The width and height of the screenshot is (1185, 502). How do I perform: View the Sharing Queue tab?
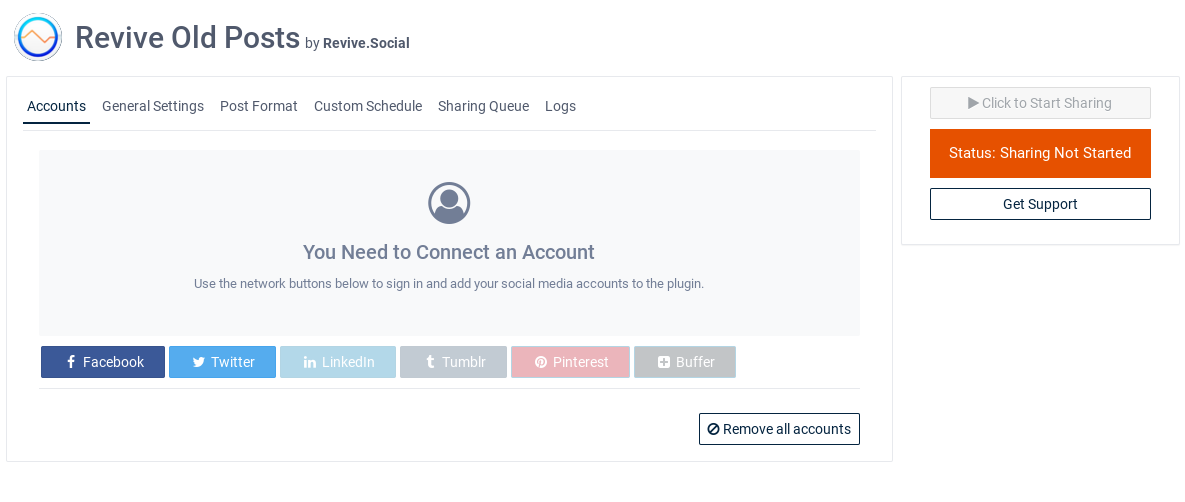click(483, 106)
